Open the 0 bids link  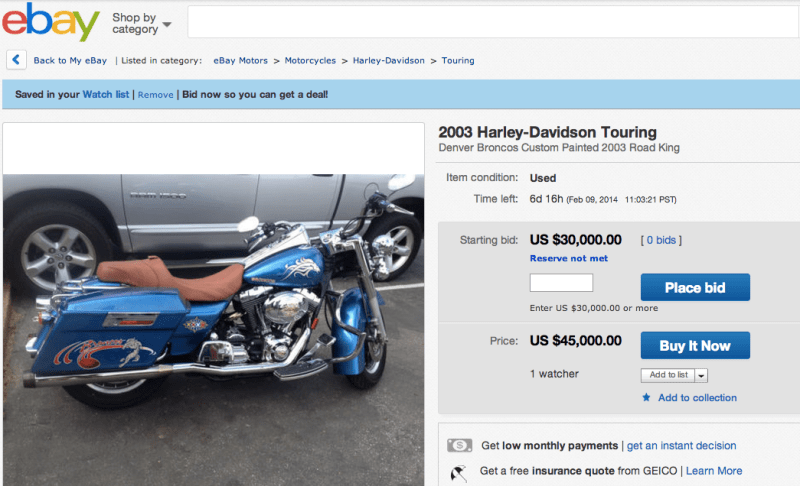pos(661,240)
